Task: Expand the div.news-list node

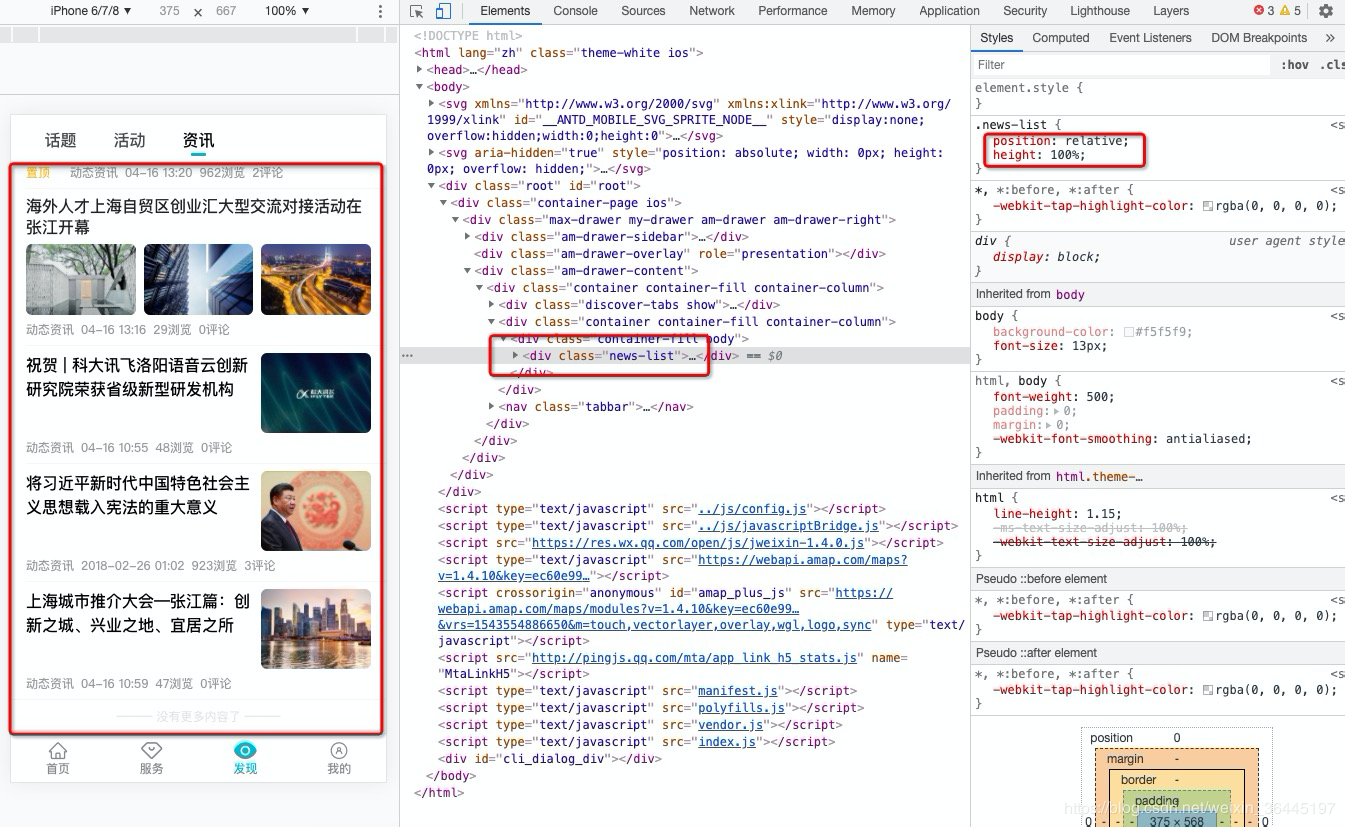Action: pos(516,356)
